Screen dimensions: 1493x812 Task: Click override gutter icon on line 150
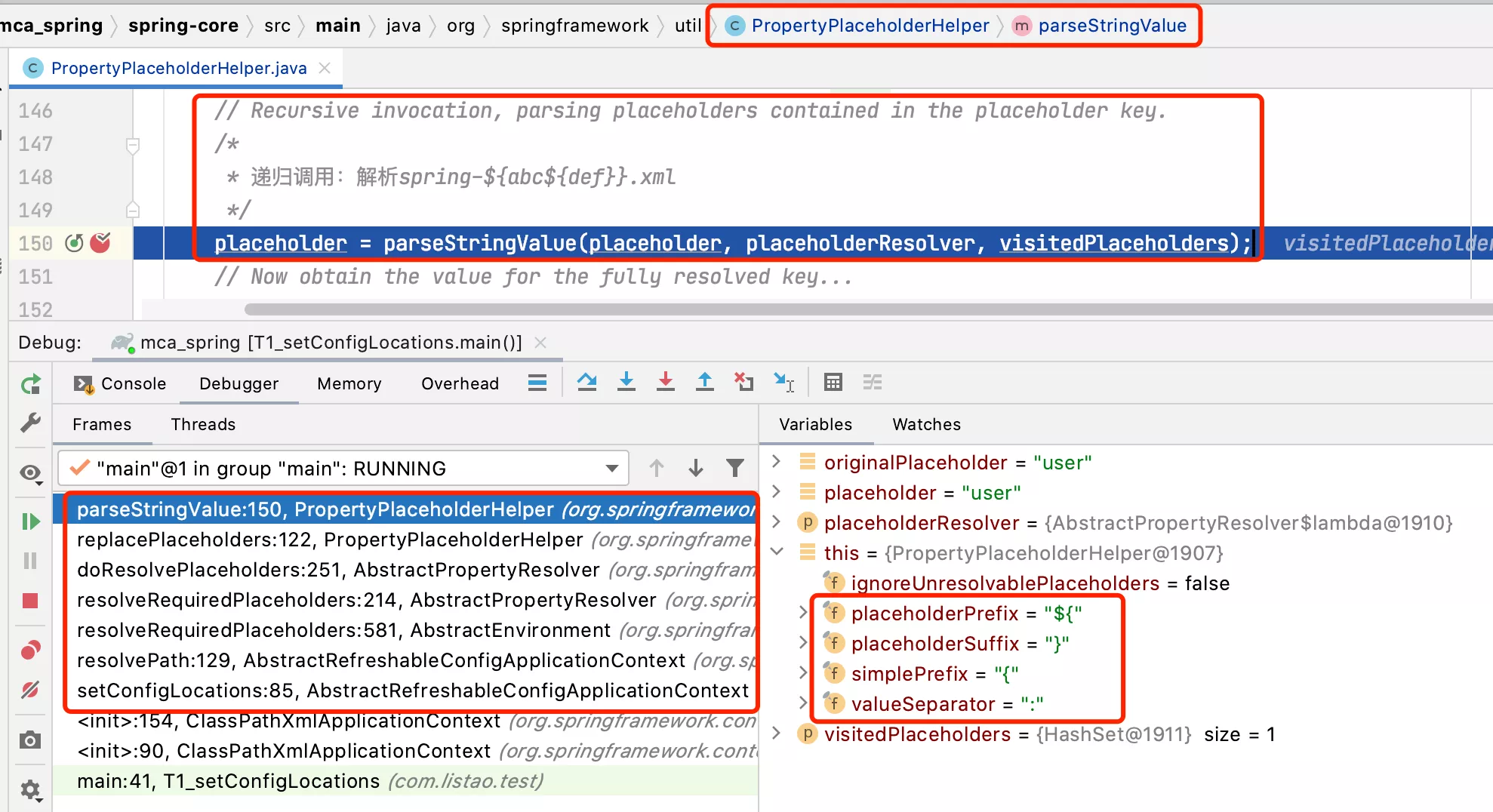click(x=74, y=243)
